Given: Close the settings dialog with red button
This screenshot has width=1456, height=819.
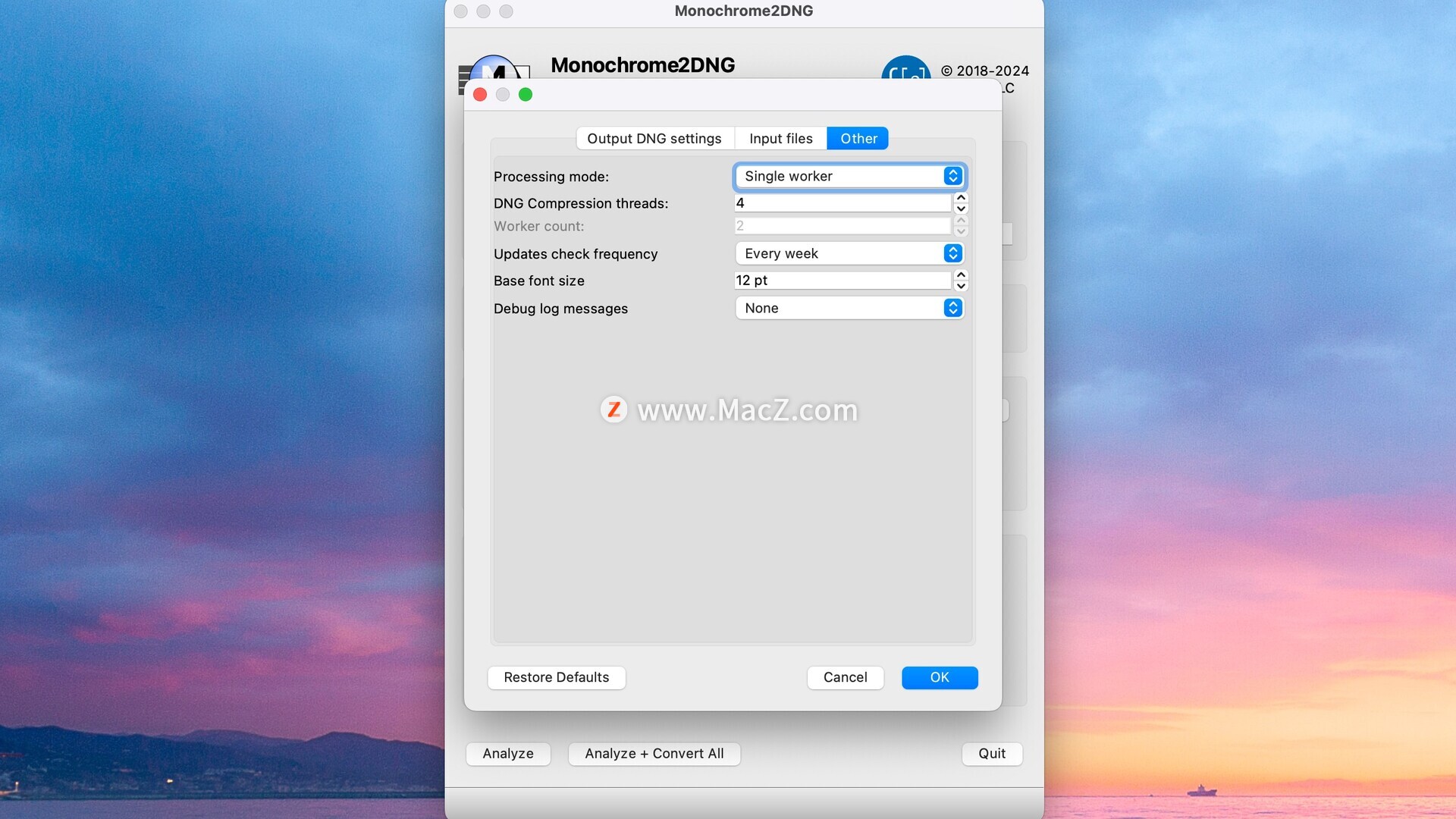Looking at the screenshot, I should tap(480, 94).
